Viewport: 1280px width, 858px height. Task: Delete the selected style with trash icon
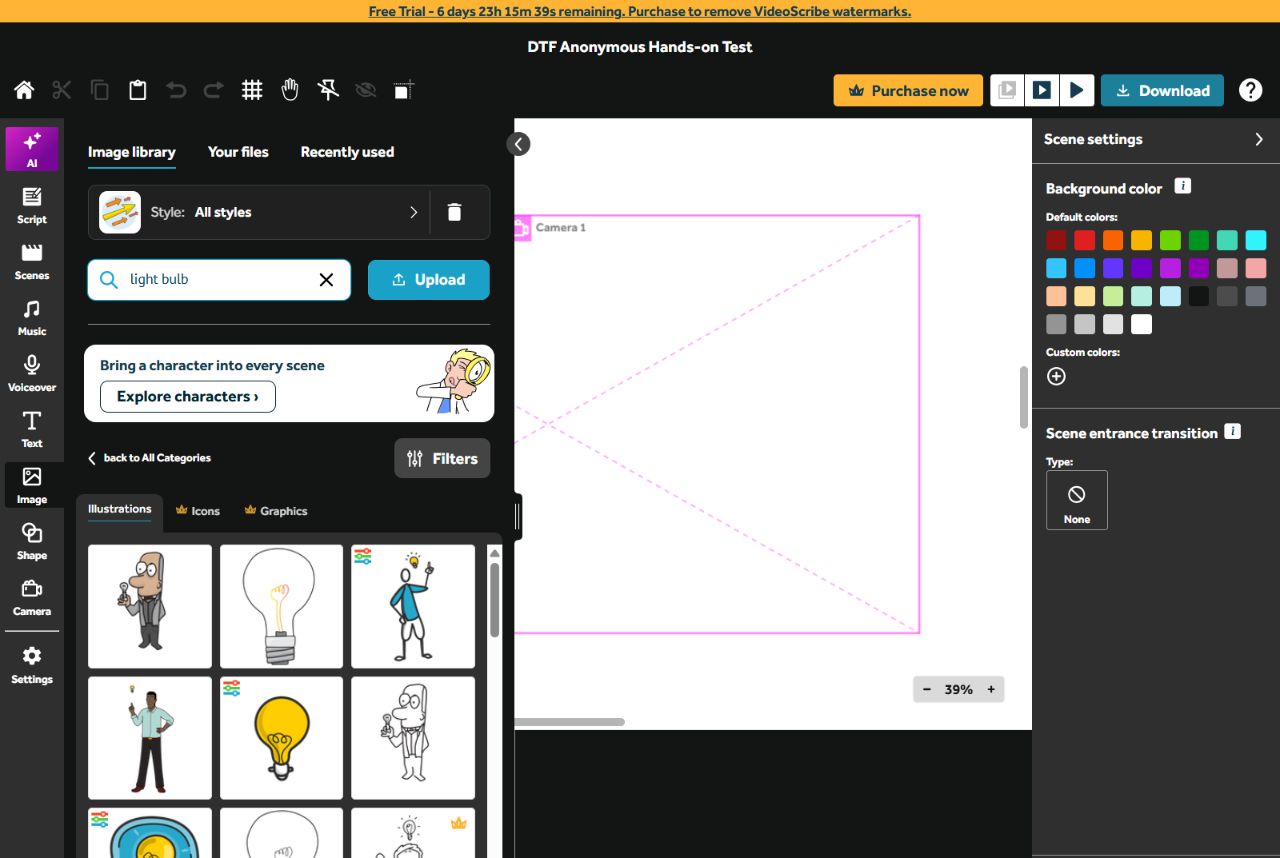point(454,212)
